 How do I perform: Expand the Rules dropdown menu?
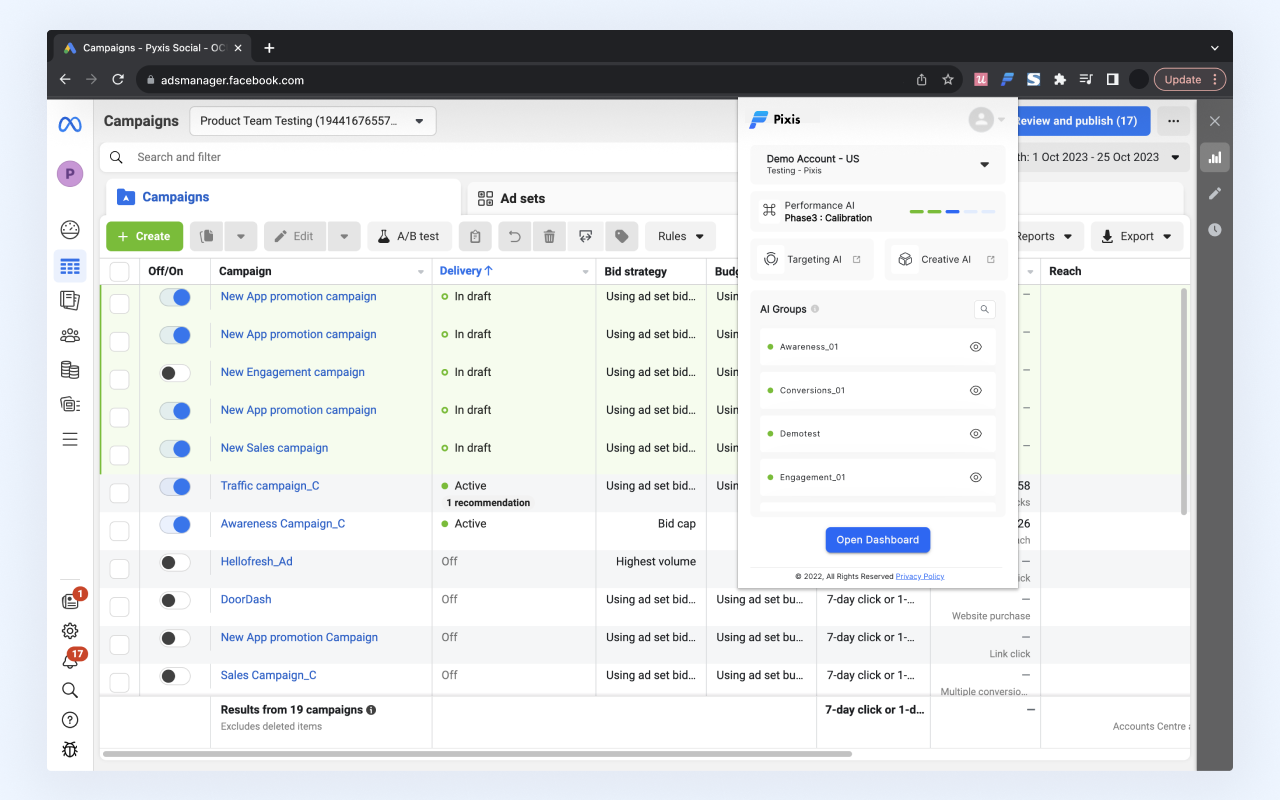680,236
